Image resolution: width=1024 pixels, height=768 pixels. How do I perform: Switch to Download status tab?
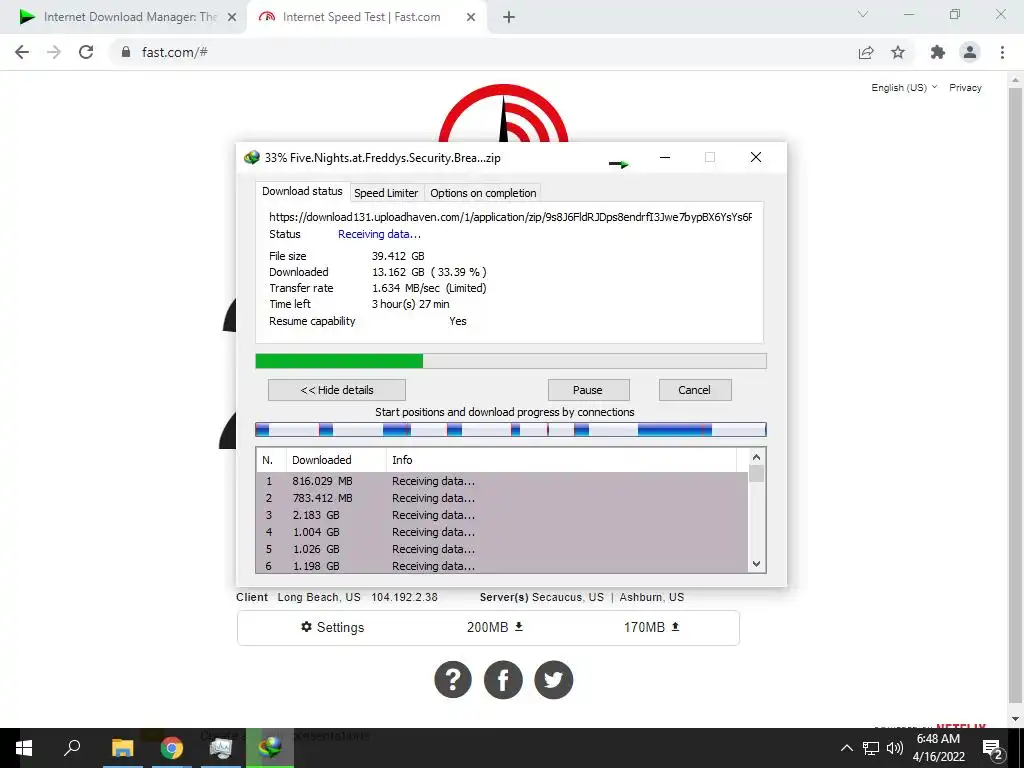[302, 191]
